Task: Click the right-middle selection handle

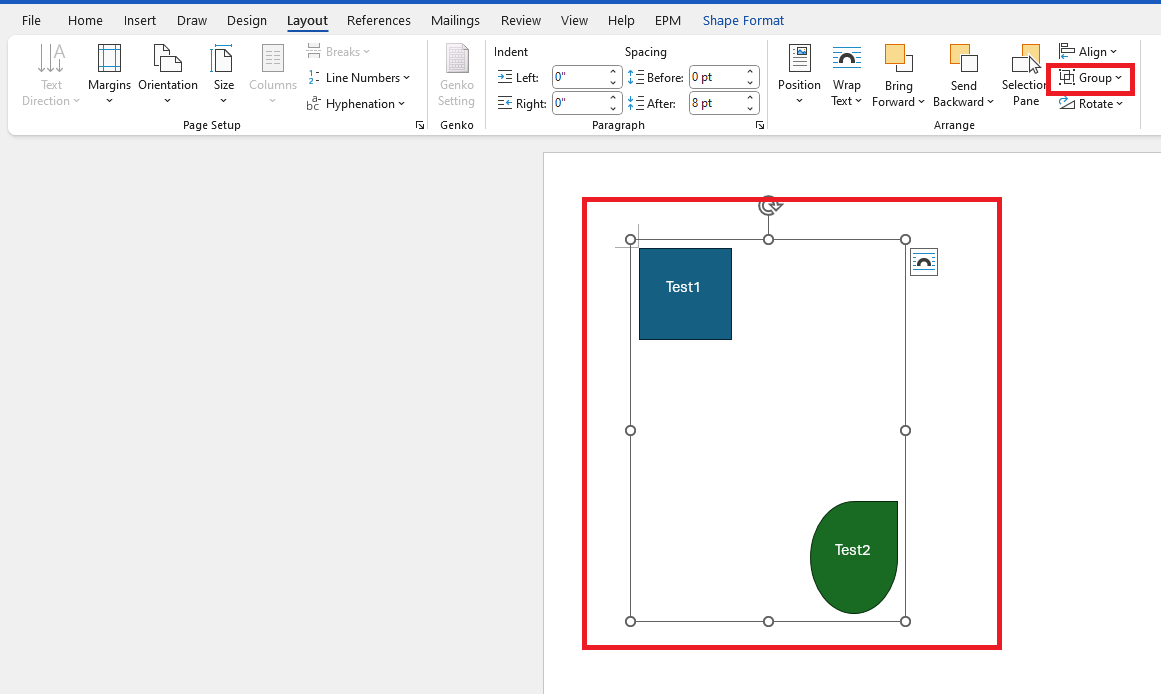Action: coord(906,430)
